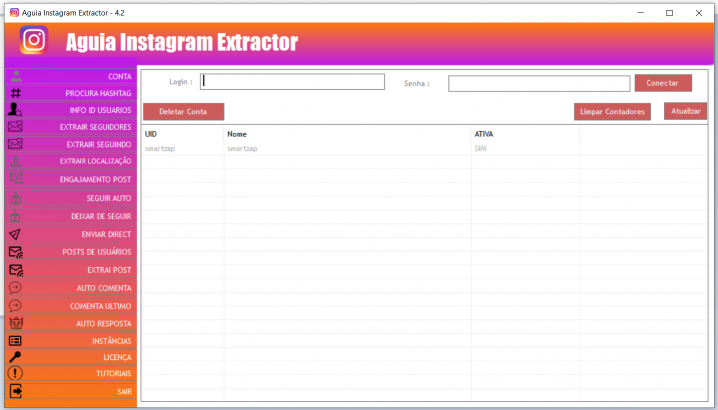The image size is (718, 410).
Task: Select ENVIAR DIRECT in sidebar
Action: point(71,234)
